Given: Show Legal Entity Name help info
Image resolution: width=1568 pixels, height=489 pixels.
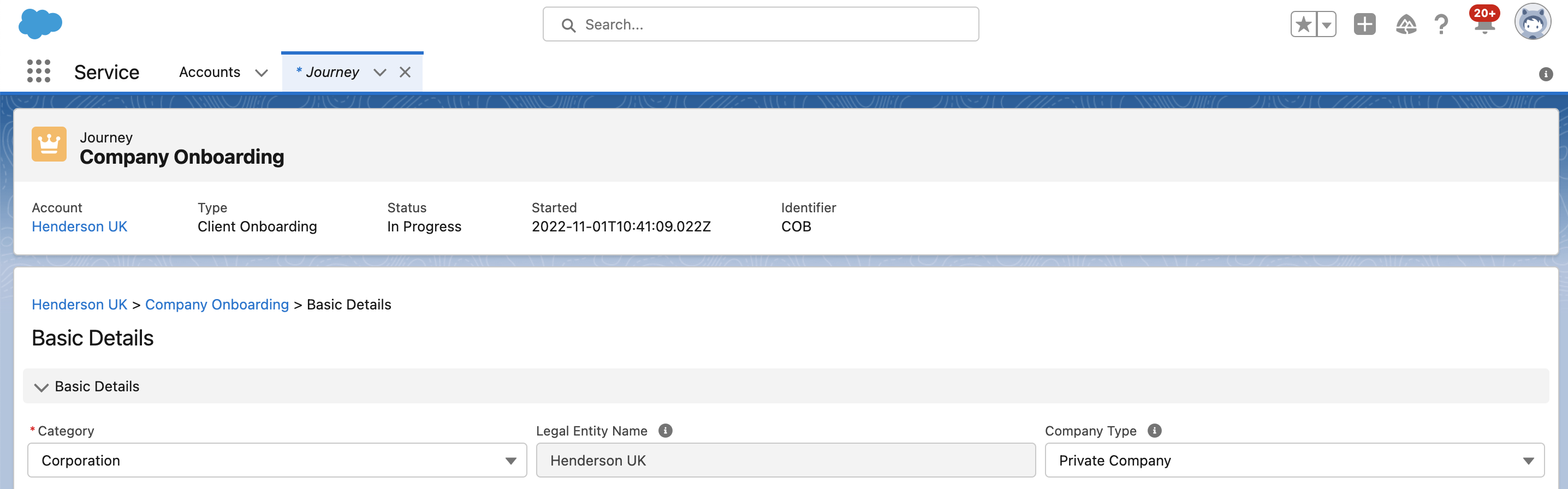Looking at the screenshot, I should point(666,431).
